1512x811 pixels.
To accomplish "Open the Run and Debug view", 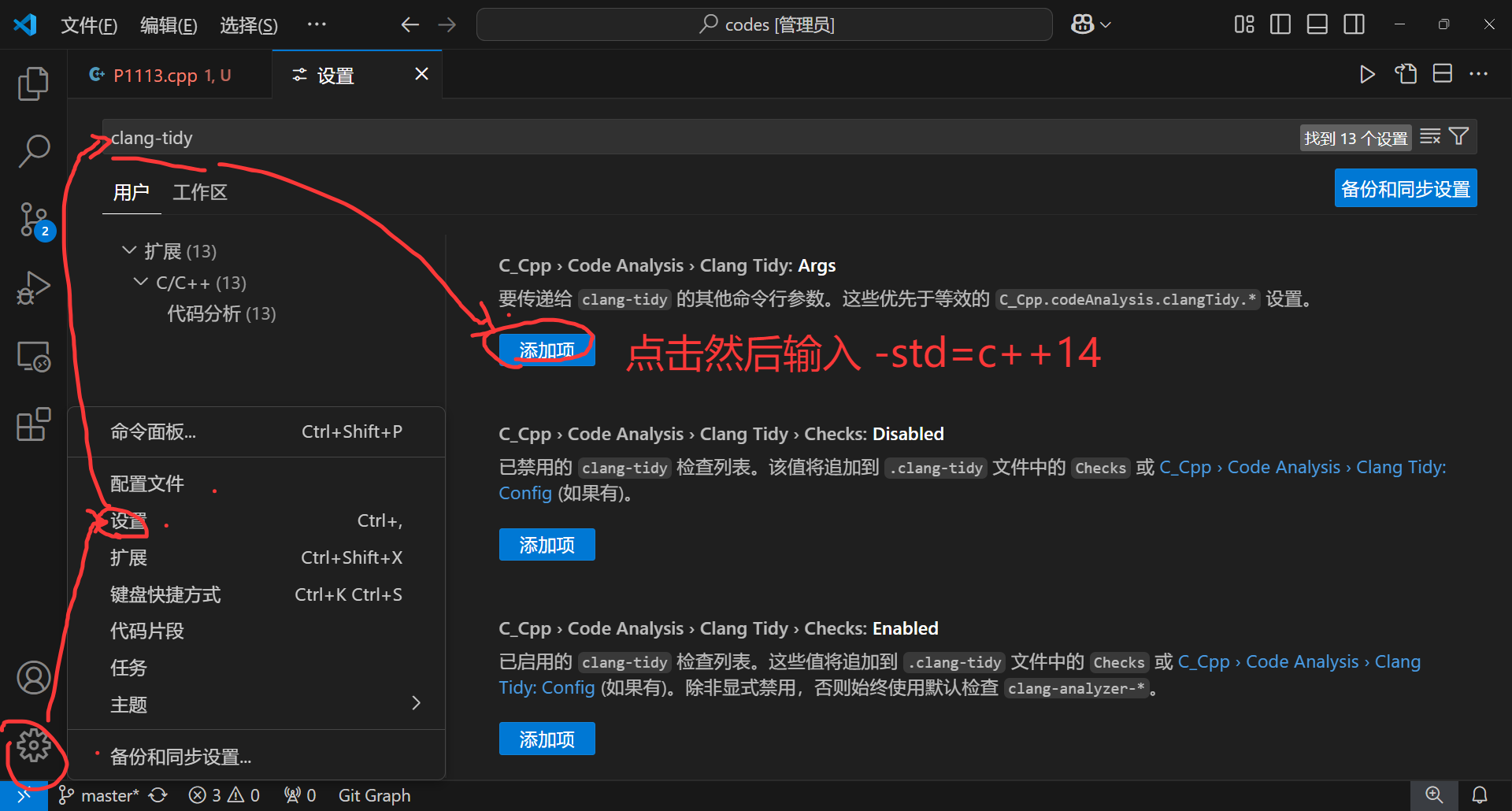I will [x=33, y=287].
